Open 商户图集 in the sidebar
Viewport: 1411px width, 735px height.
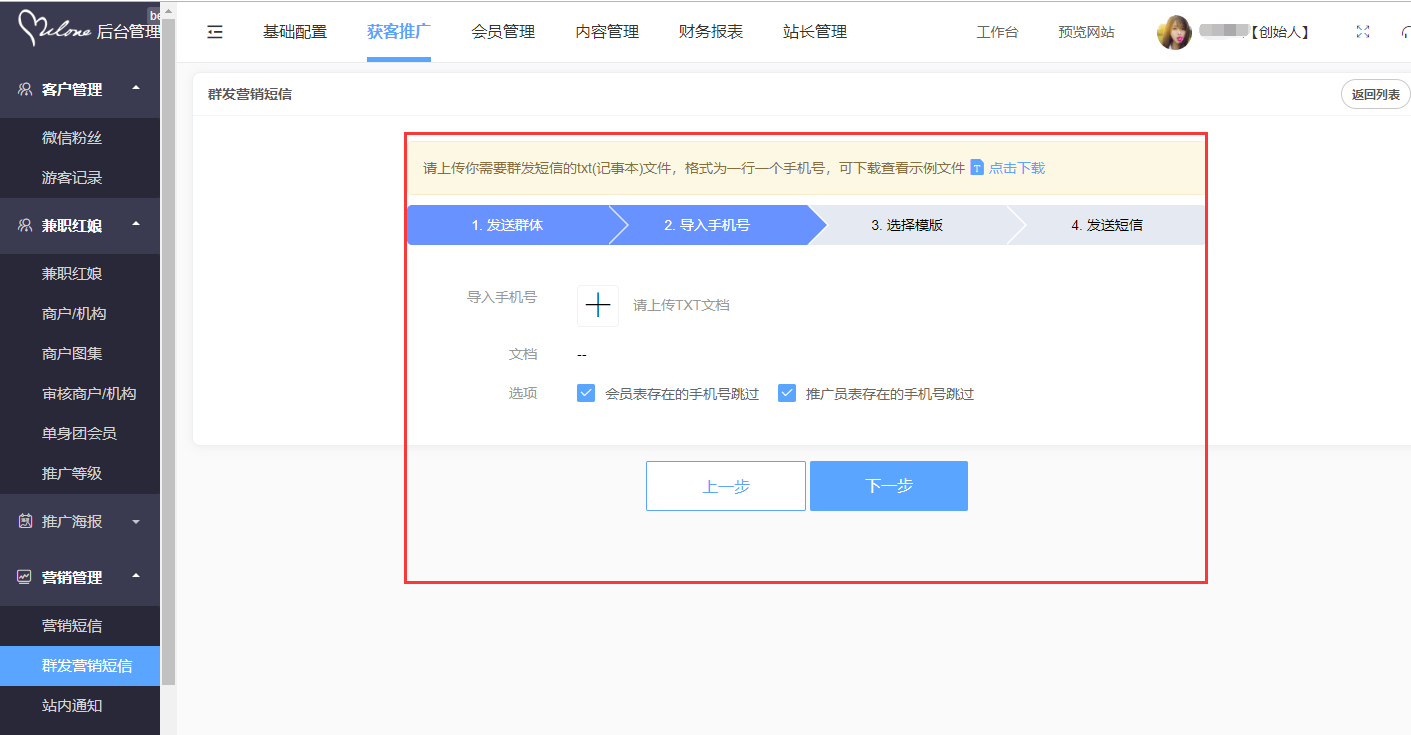[72, 354]
